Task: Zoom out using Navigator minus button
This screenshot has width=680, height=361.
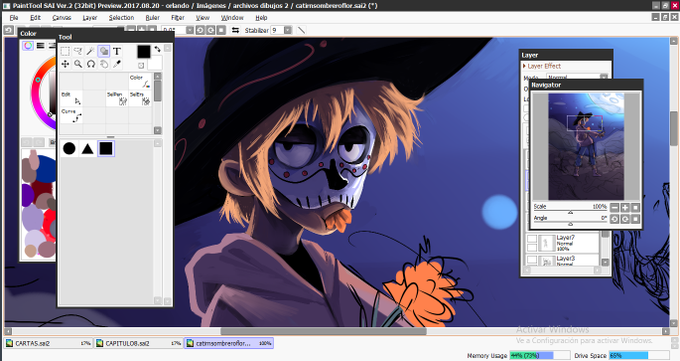Action: coord(615,207)
